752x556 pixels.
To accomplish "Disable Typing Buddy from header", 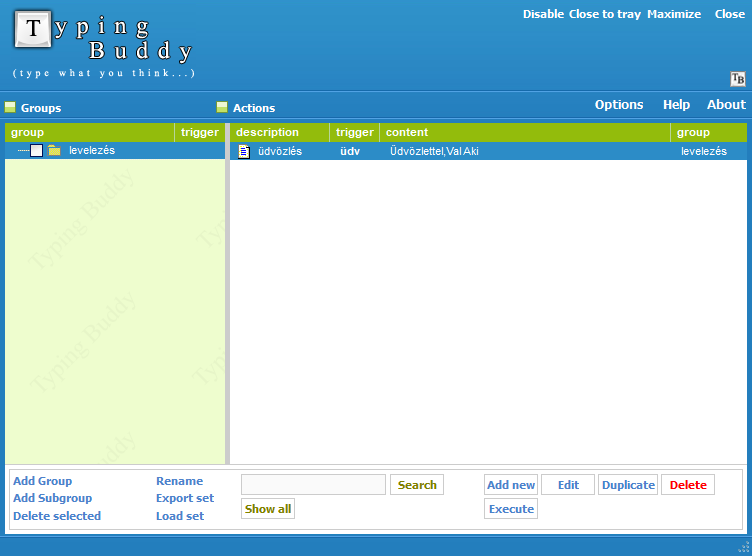I will pyautogui.click(x=543, y=14).
